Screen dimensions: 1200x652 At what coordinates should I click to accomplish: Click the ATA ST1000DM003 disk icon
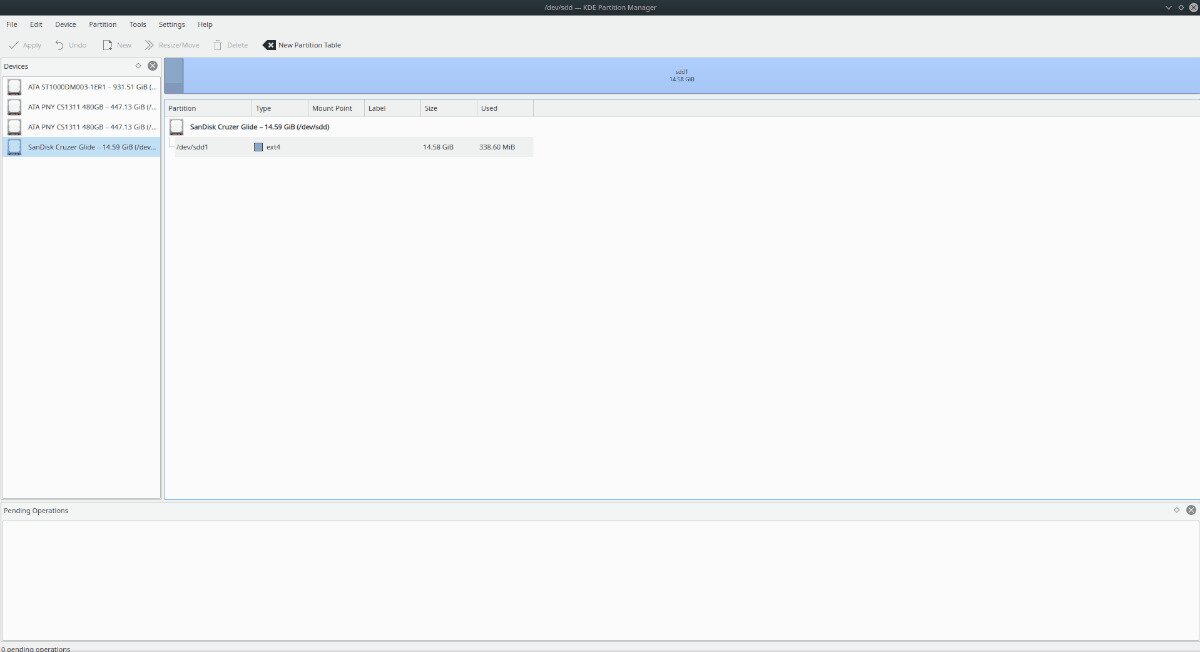(x=14, y=86)
